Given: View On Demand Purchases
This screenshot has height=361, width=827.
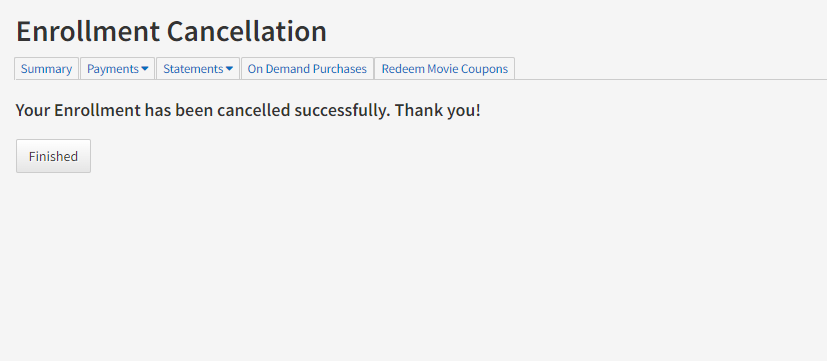Looking at the screenshot, I should pos(307,69).
